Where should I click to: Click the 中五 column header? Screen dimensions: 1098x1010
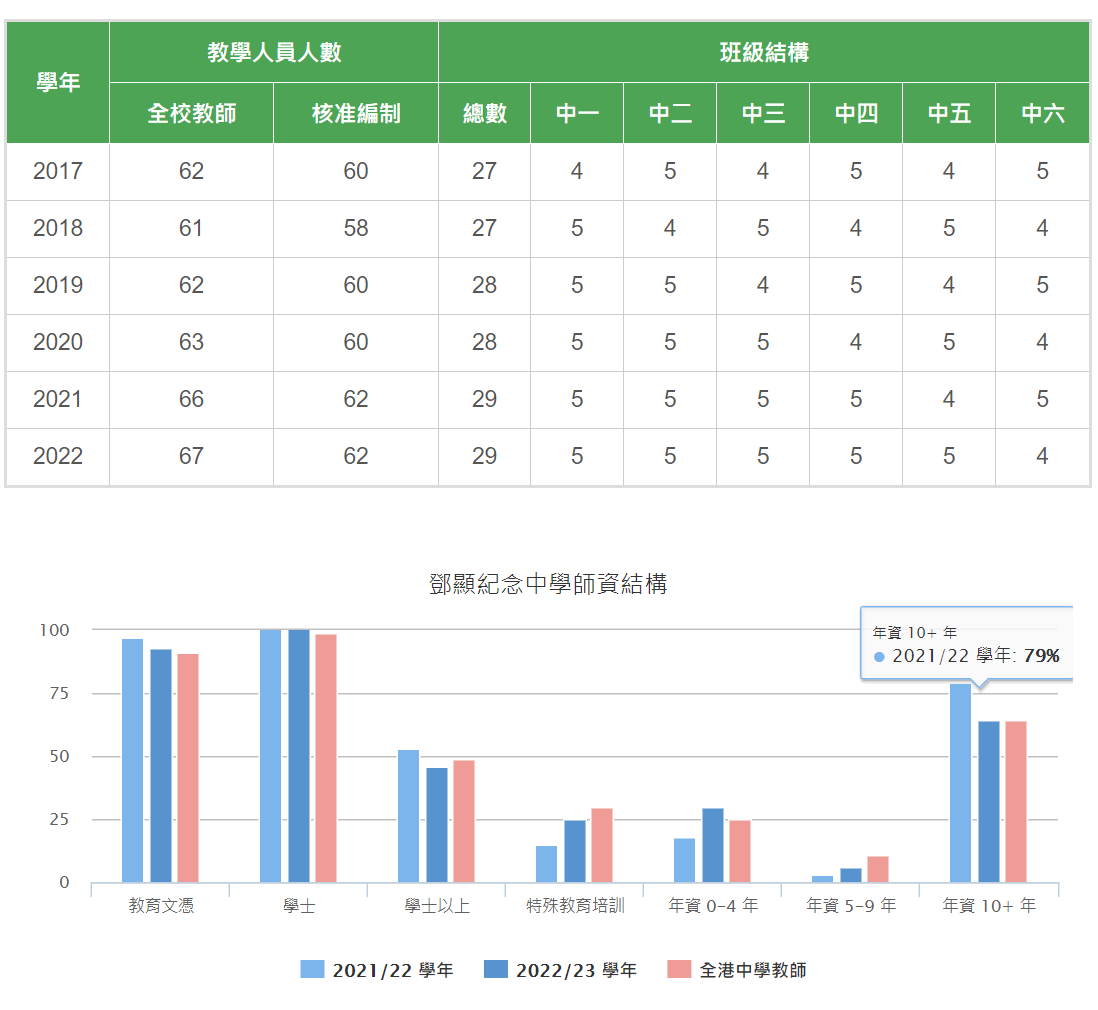(949, 113)
